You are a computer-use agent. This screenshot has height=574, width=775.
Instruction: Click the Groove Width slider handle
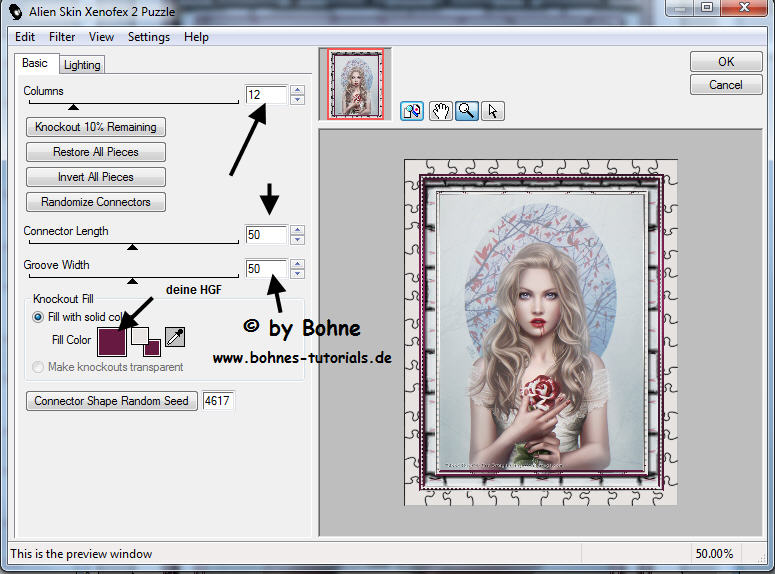pos(132,281)
